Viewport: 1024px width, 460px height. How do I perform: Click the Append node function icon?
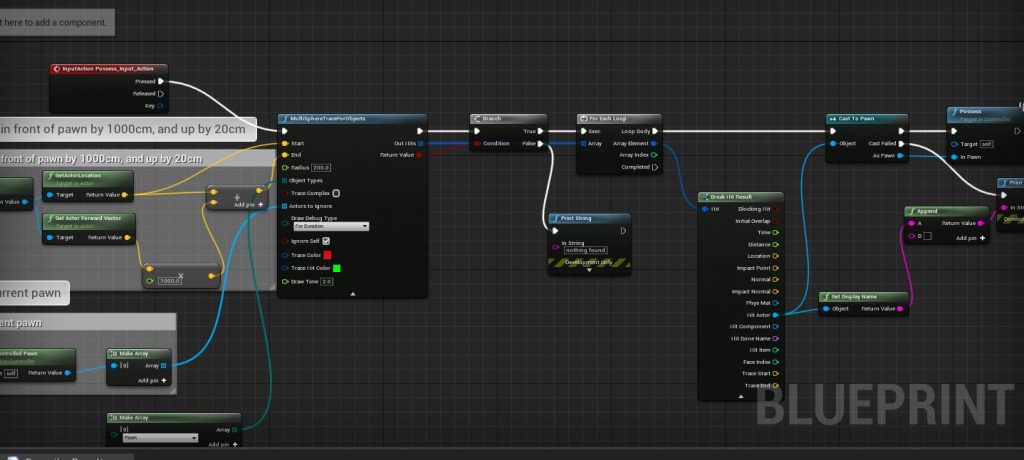click(x=911, y=211)
